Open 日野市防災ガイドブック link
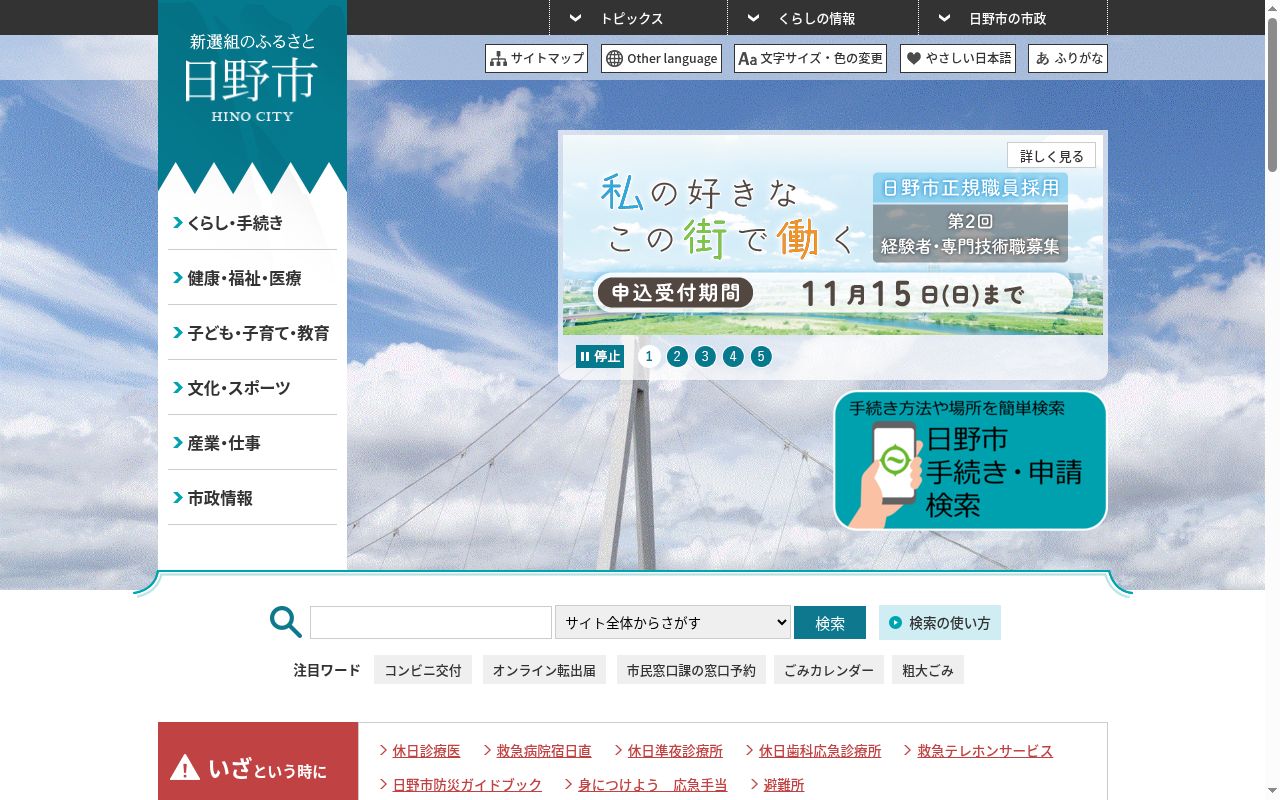The image size is (1280, 800). (x=467, y=785)
